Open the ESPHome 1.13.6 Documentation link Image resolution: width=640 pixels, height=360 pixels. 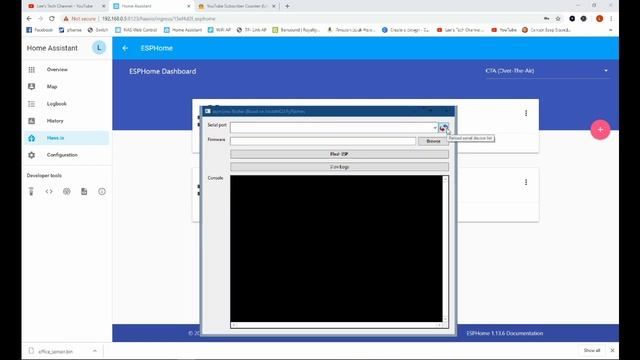click(504, 333)
